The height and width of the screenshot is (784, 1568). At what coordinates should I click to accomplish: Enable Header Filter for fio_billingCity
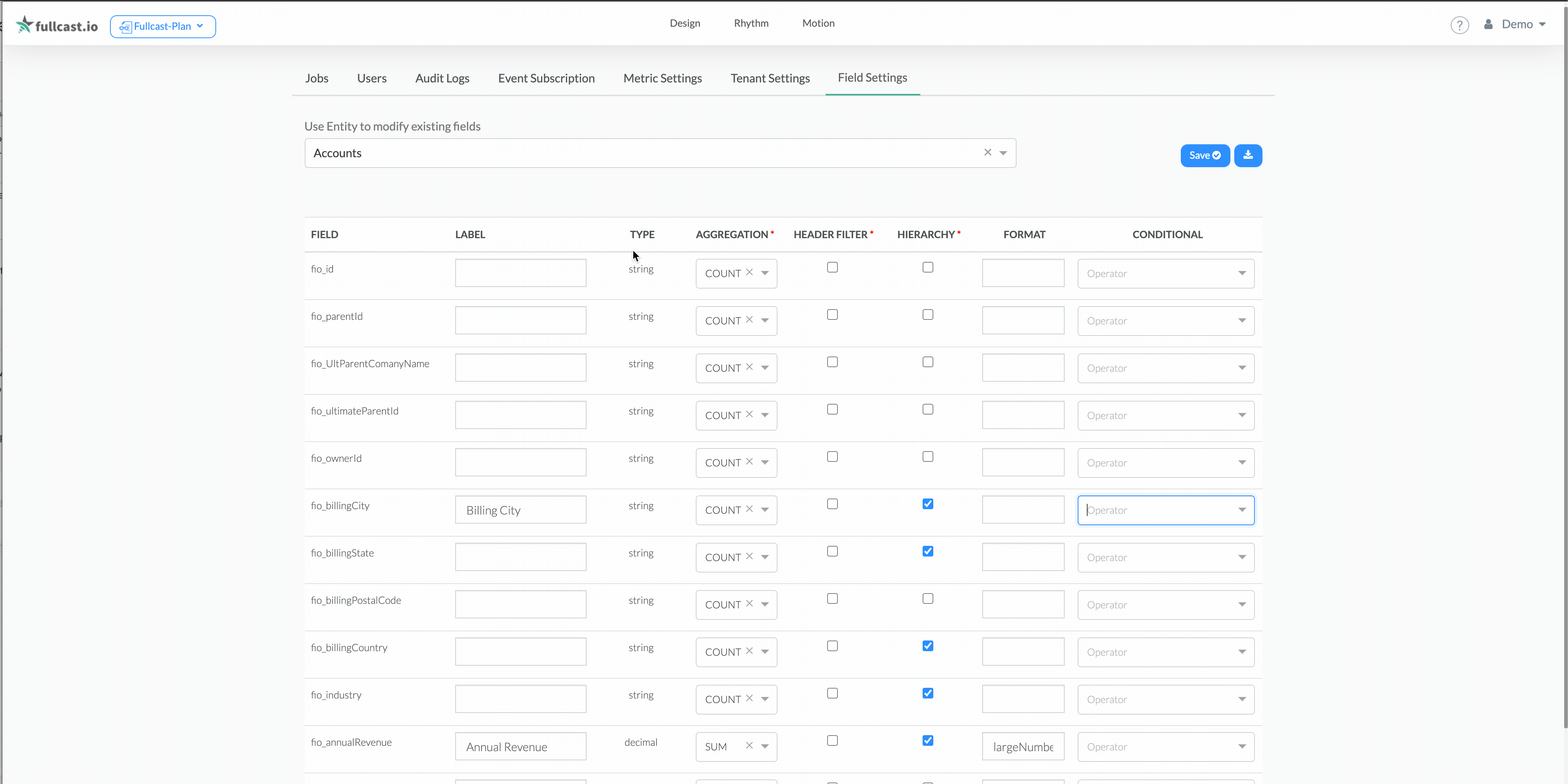(832, 503)
